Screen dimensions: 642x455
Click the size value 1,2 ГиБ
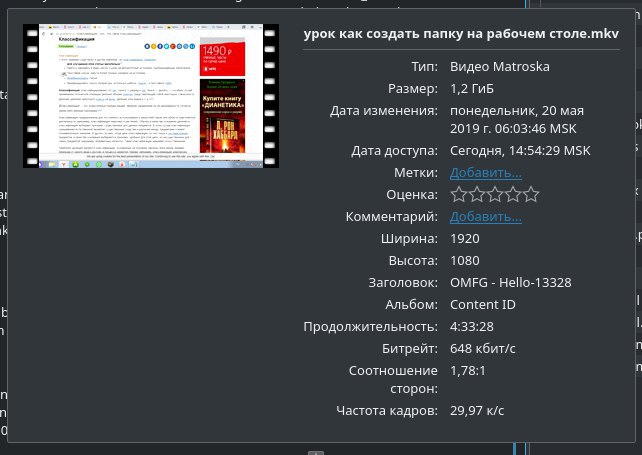click(472, 88)
